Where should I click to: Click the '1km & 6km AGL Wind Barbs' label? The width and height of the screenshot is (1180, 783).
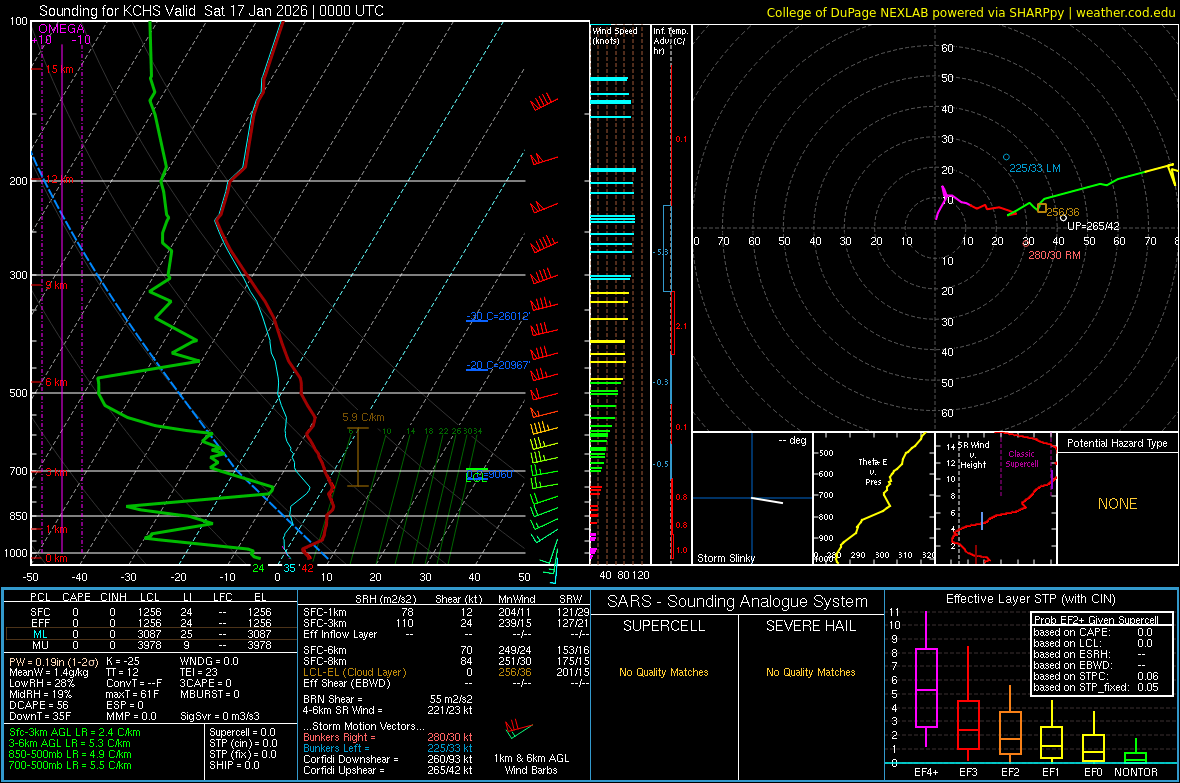click(x=531, y=764)
